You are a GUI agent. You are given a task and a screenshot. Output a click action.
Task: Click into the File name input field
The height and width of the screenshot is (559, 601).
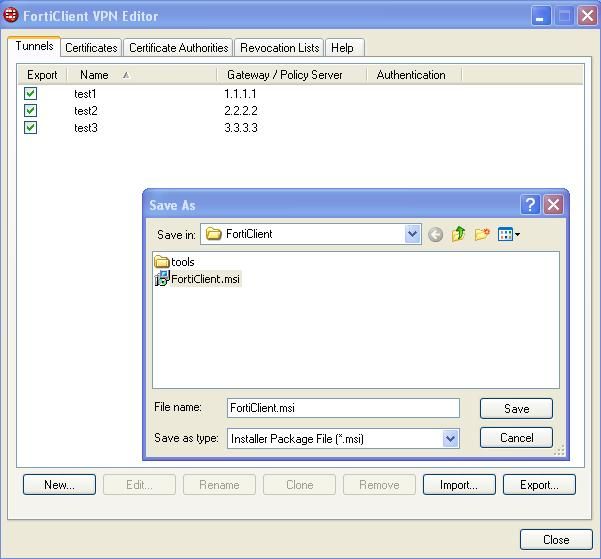(343, 408)
